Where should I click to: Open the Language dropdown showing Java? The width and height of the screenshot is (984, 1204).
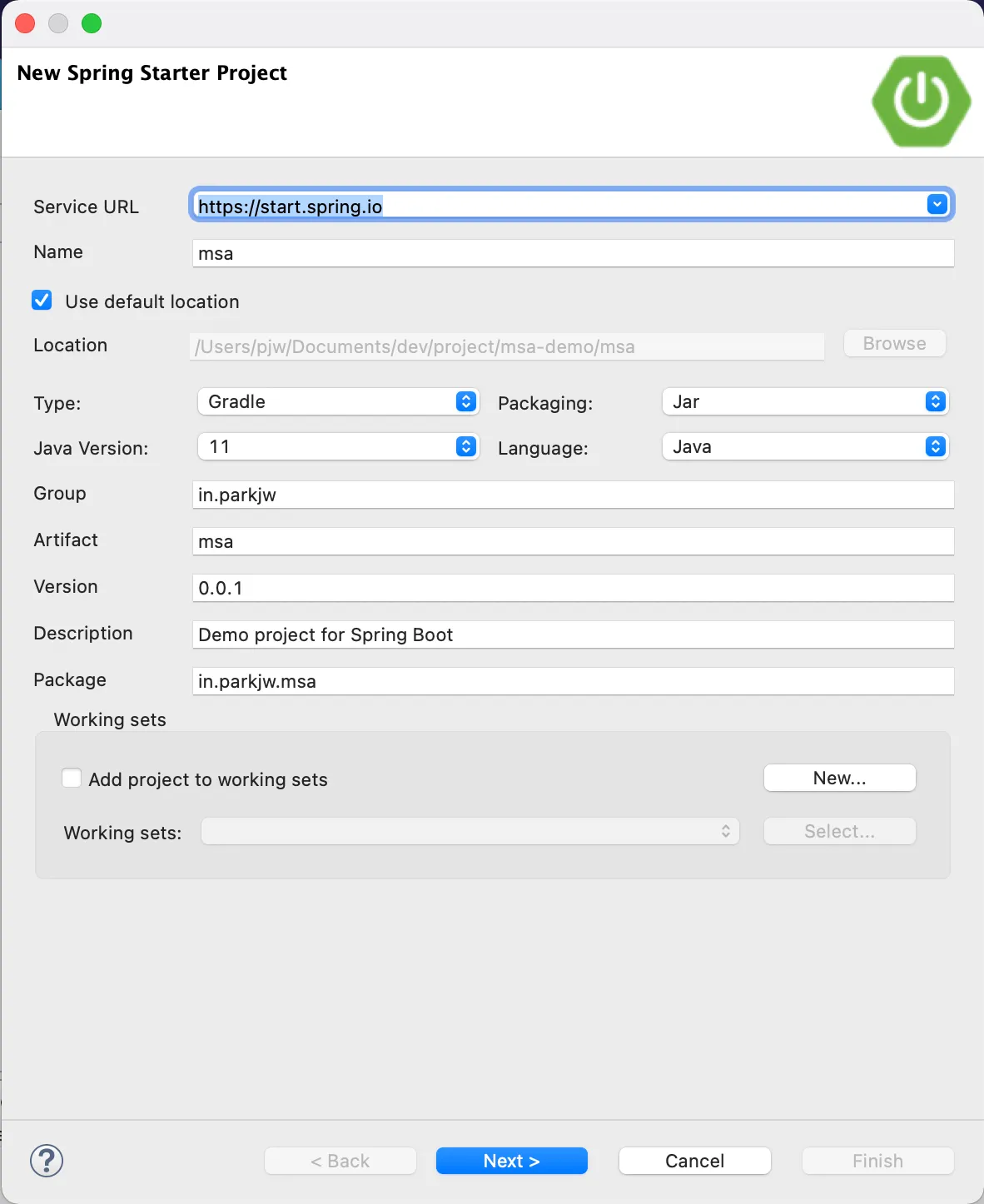804,446
